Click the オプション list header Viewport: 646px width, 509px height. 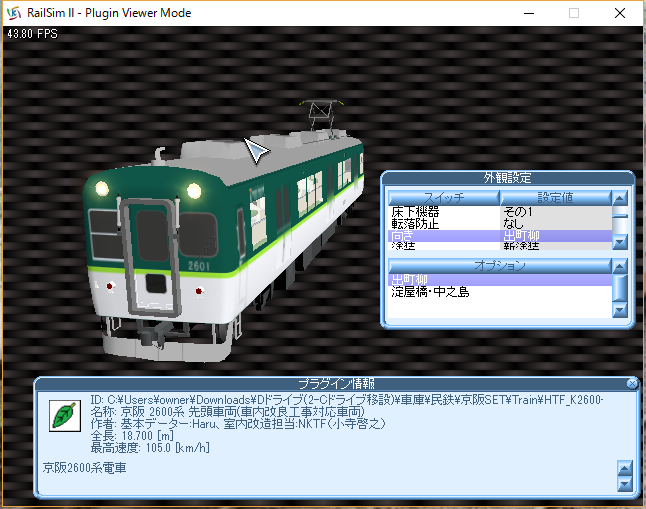coord(500,265)
